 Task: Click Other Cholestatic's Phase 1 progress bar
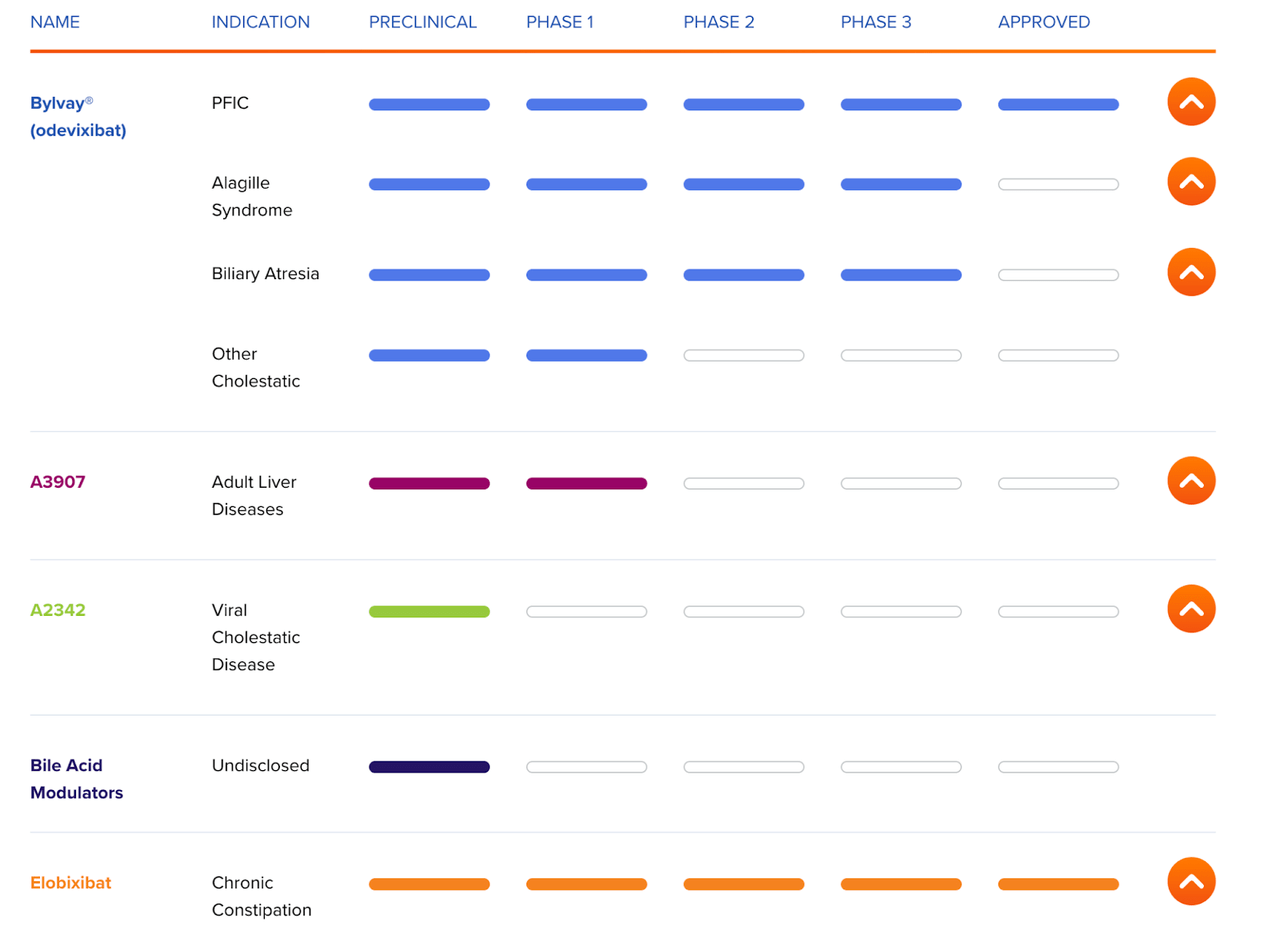pos(586,355)
